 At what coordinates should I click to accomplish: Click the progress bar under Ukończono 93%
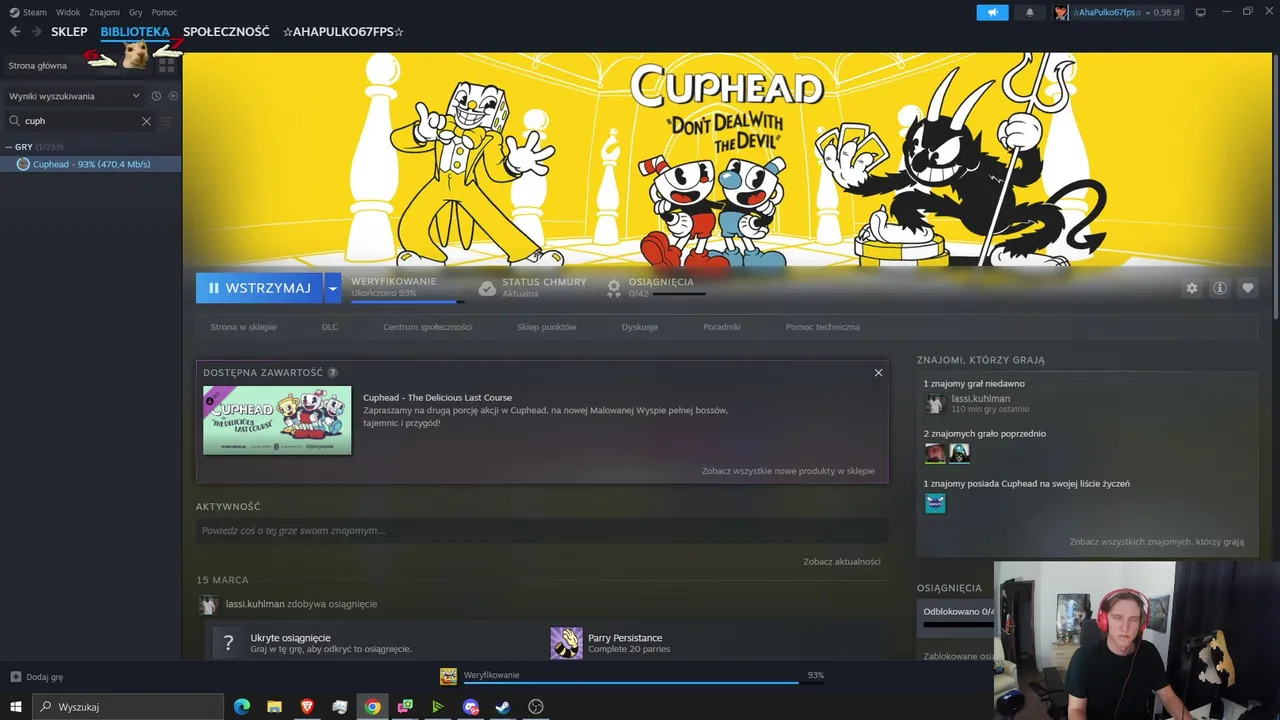[x=408, y=301]
